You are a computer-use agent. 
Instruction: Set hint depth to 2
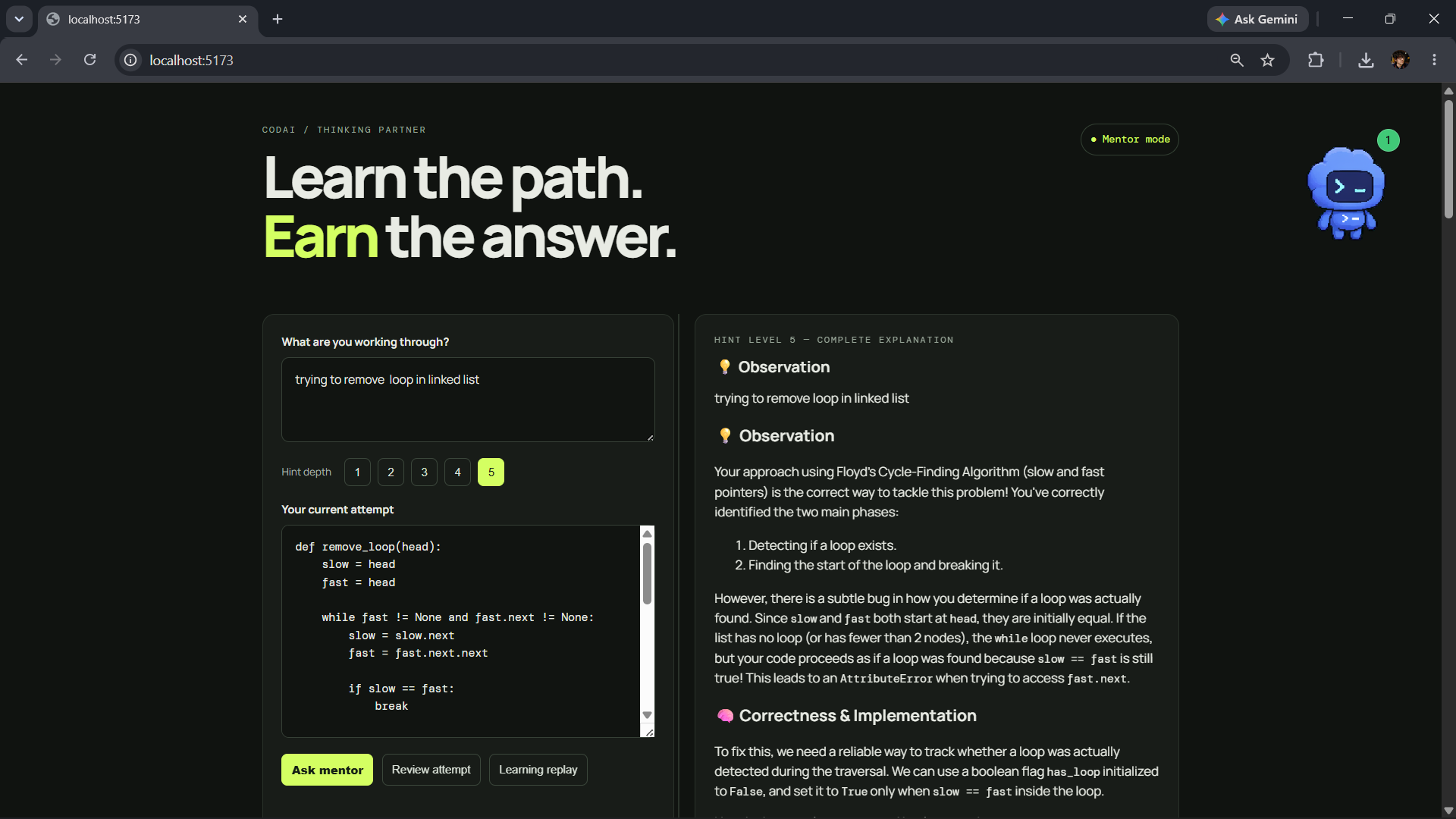(x=391, y=472)
